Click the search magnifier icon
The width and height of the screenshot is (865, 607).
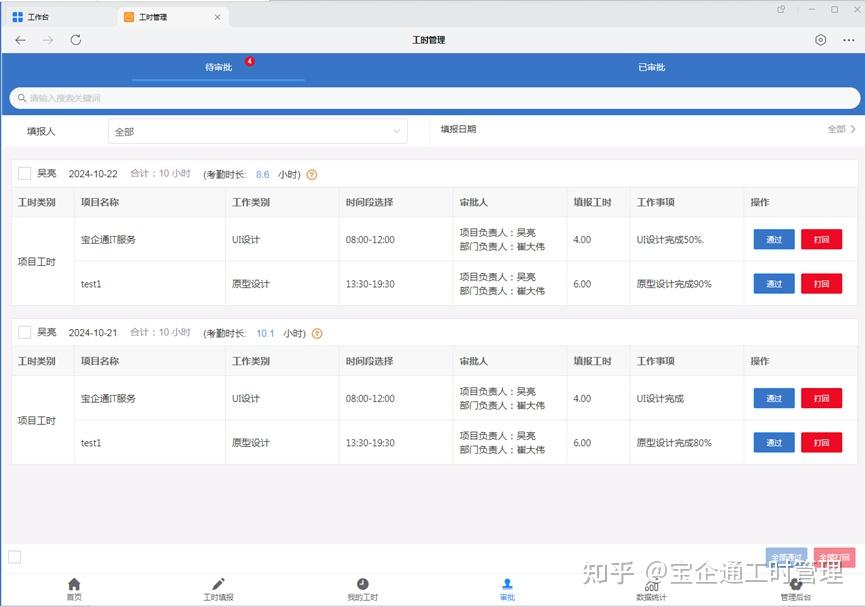point(22,98)
